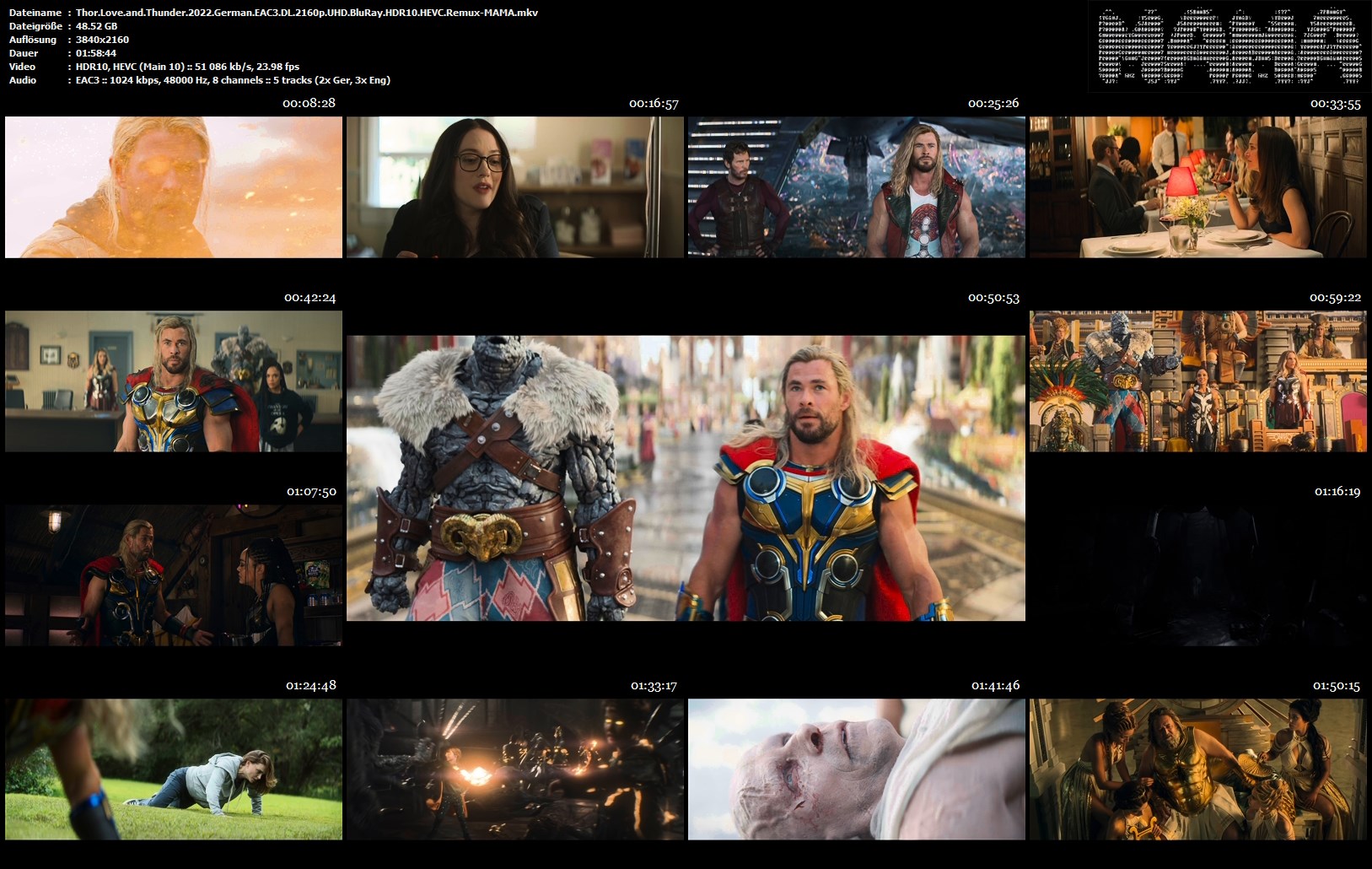Open the thumbnail captured at 00:08:28
This screenshot has width=1372, height=869.
[x=174, y=187]
